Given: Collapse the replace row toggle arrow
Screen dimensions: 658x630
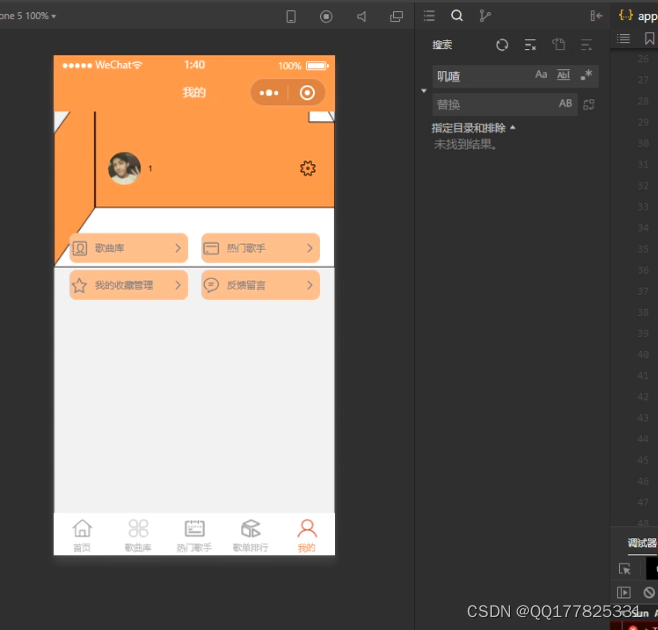Looking at the screenshot, I should point(424,91).
